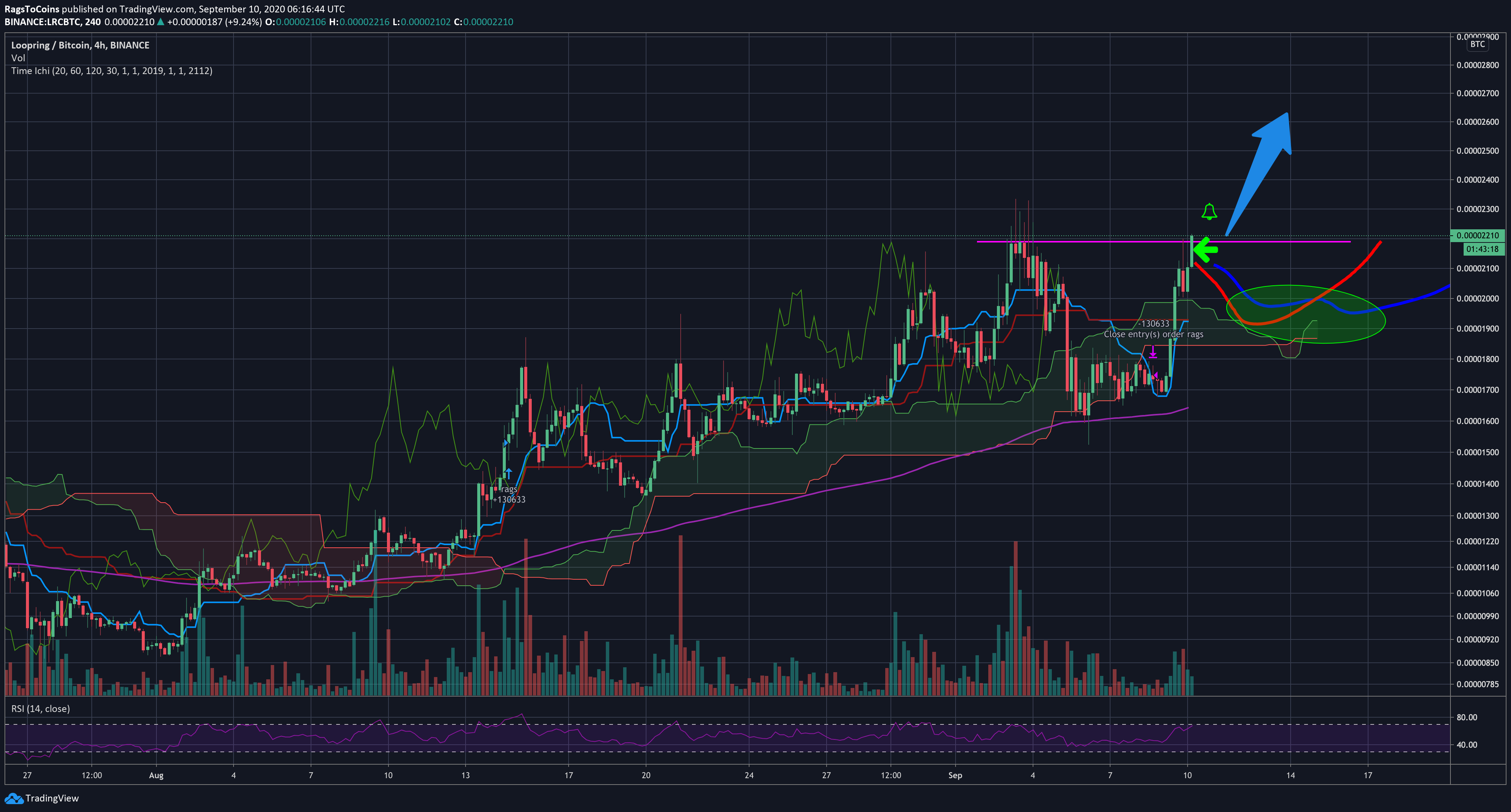Click the 0.00002000 price axis label
Image resolution: width=1511 pixels, height=812 pixels.
coord(1478,298)
